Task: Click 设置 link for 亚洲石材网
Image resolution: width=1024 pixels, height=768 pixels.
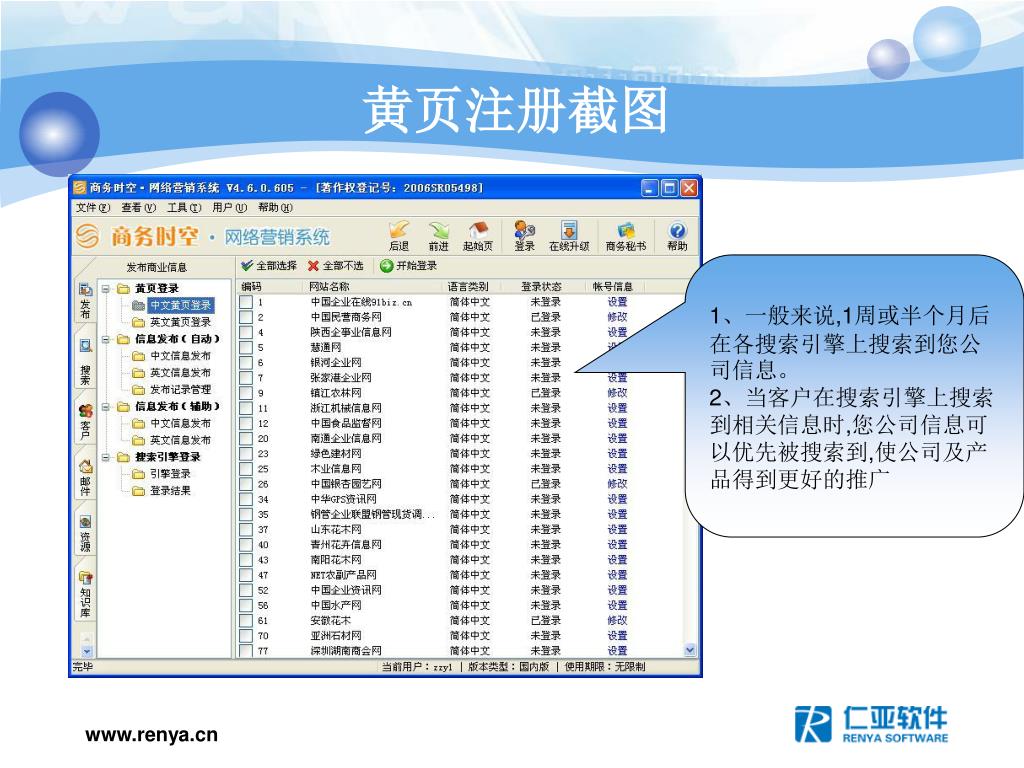Action: pos(617,635)
